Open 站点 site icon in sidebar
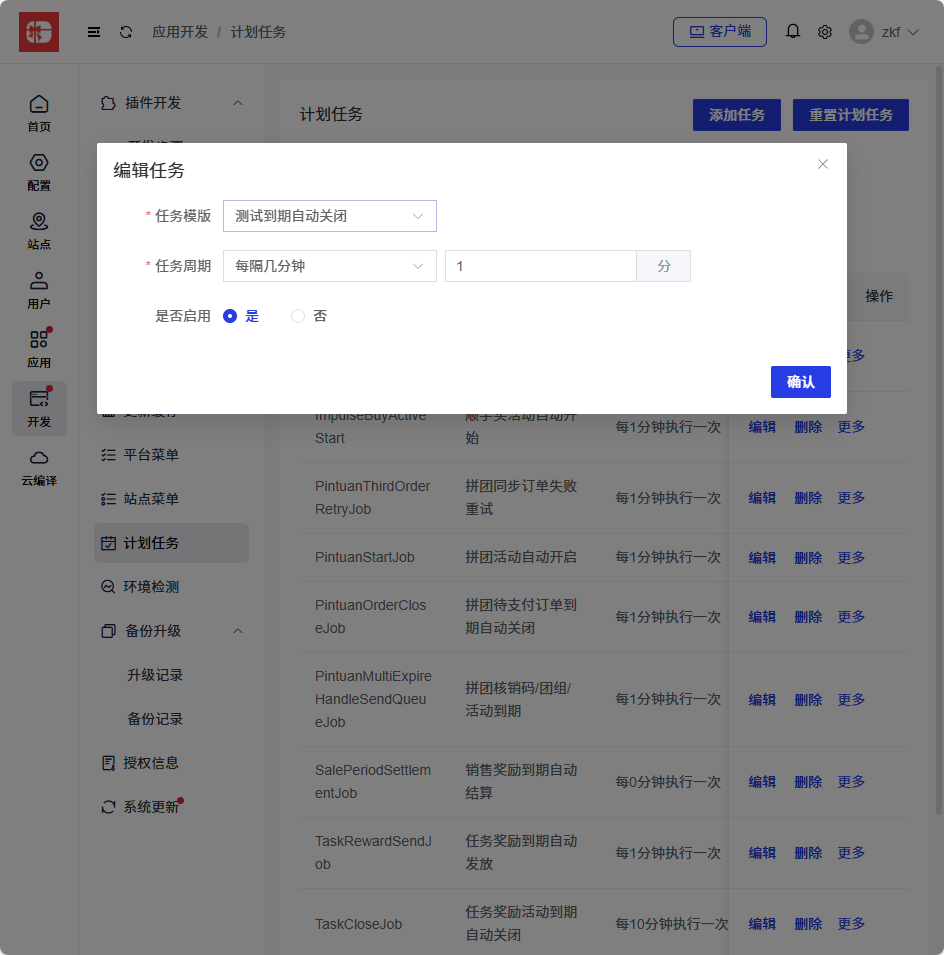Viewport: 944px width, 955px height. point(39,230)
